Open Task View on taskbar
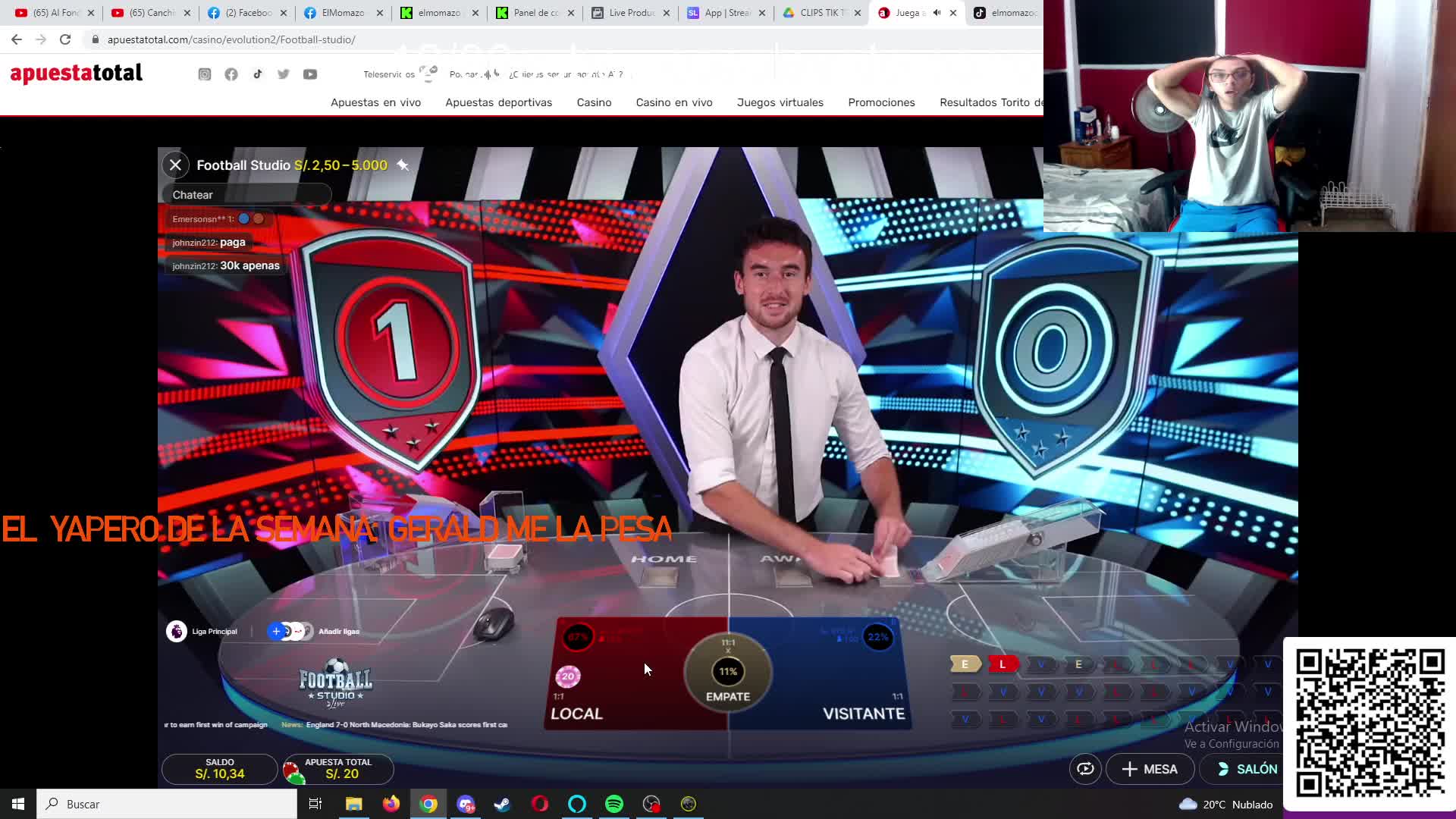Viewport: 1456px width, 819px height. (315, 804)
